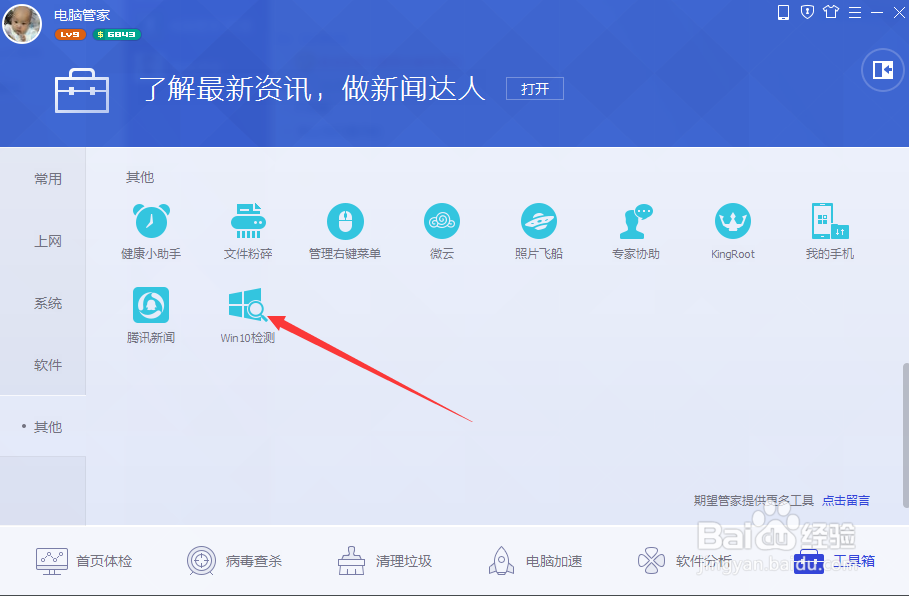Select the 软件 sidebar category
This screenshot has height=596, width=909.
point(48,365)
